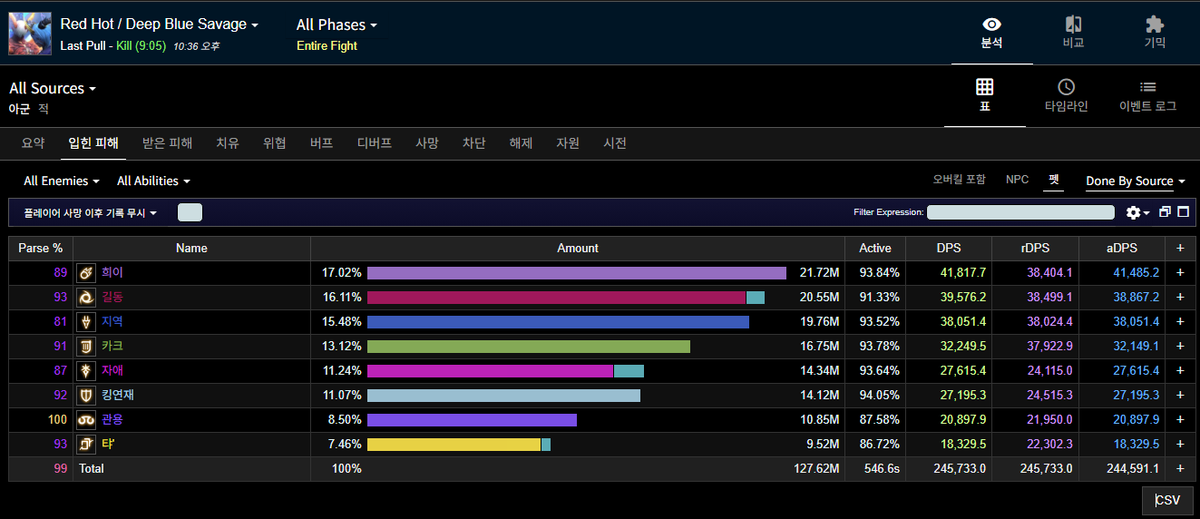This screenshot has height=519, width=1200.
Task: Open the 치유 healing tab
Action: click(227, 143)
